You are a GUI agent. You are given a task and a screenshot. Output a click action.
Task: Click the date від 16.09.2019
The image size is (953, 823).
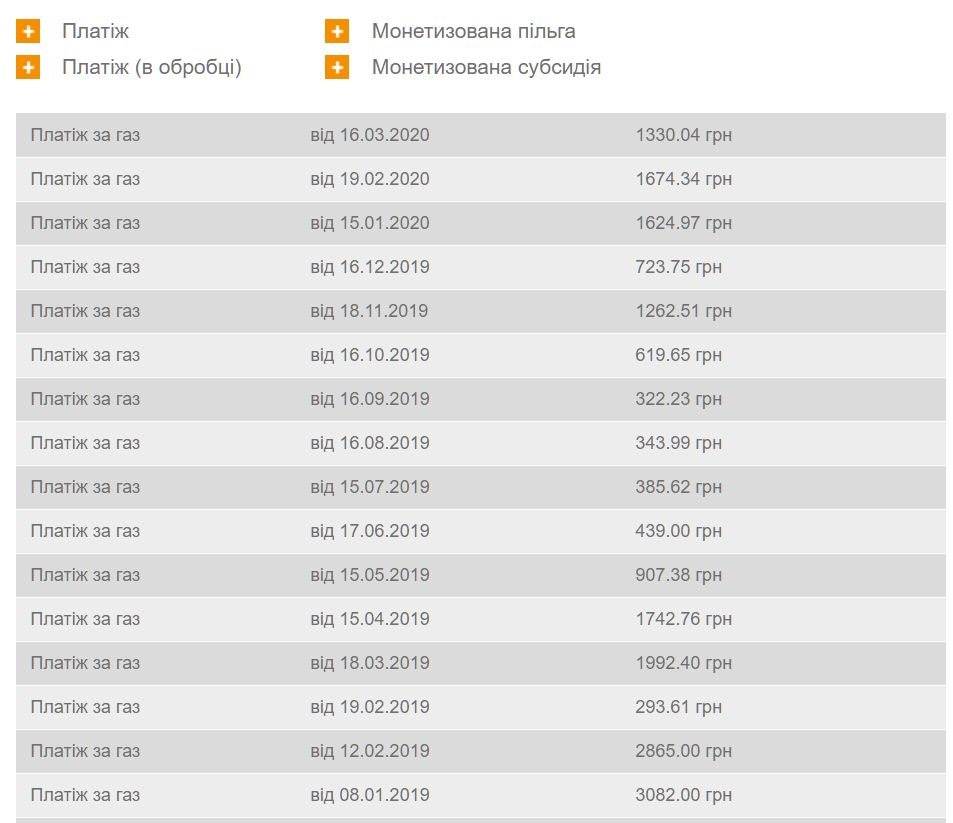click(x=369, y=399)
